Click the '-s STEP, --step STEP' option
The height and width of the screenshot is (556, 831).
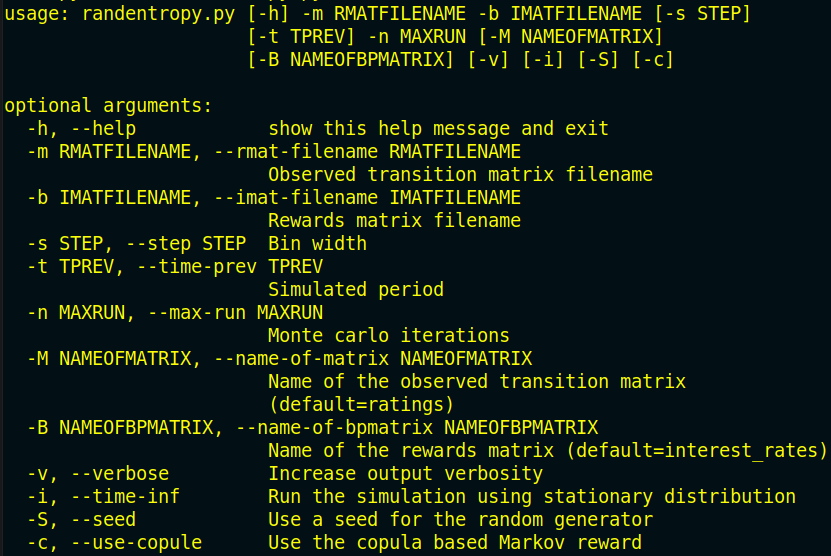click(137, 244)
